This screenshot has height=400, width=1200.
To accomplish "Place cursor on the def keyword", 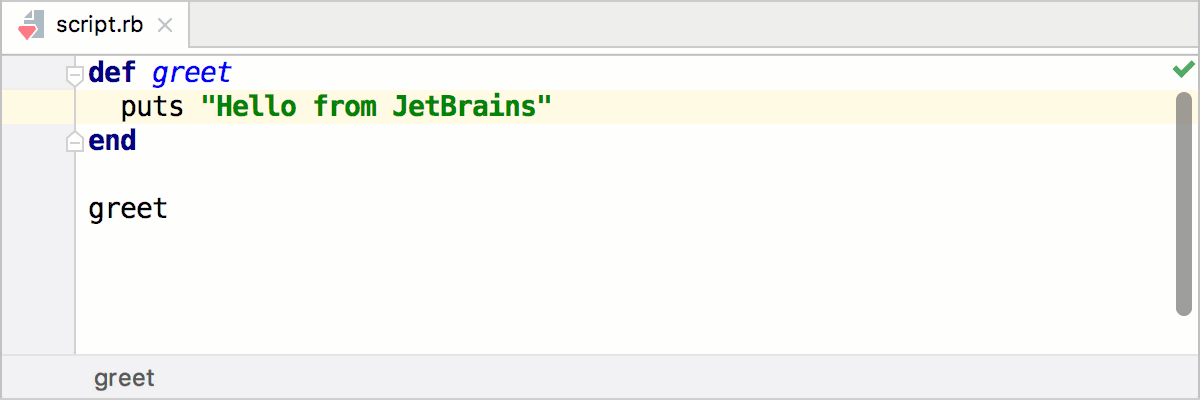I will point(112,73).
